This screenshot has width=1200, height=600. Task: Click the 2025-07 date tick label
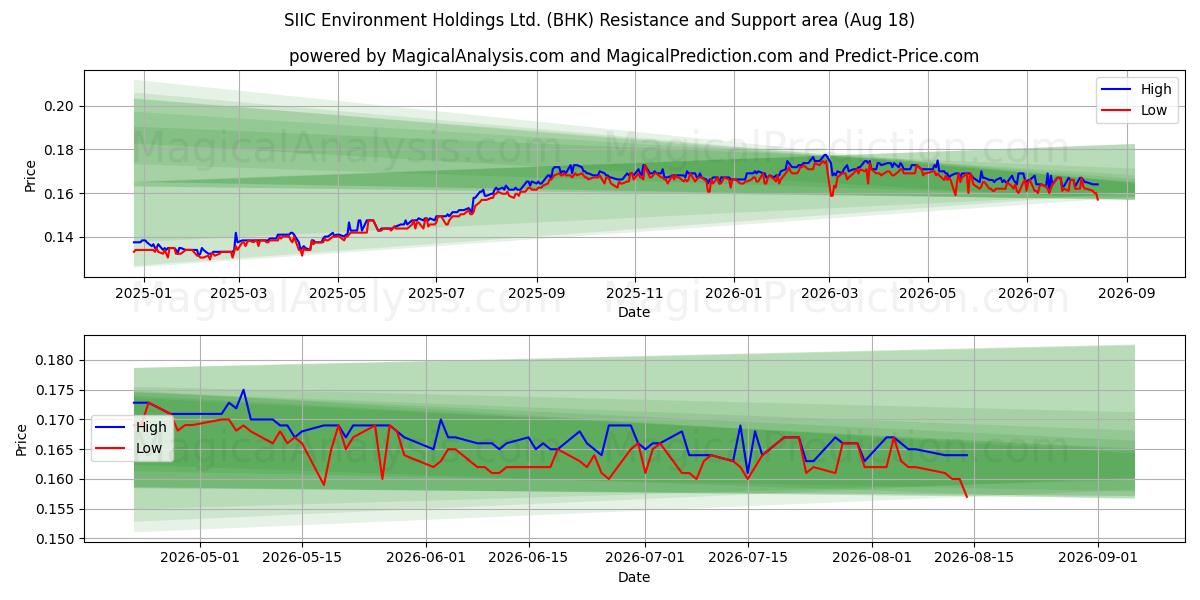(x=436, y=294)
